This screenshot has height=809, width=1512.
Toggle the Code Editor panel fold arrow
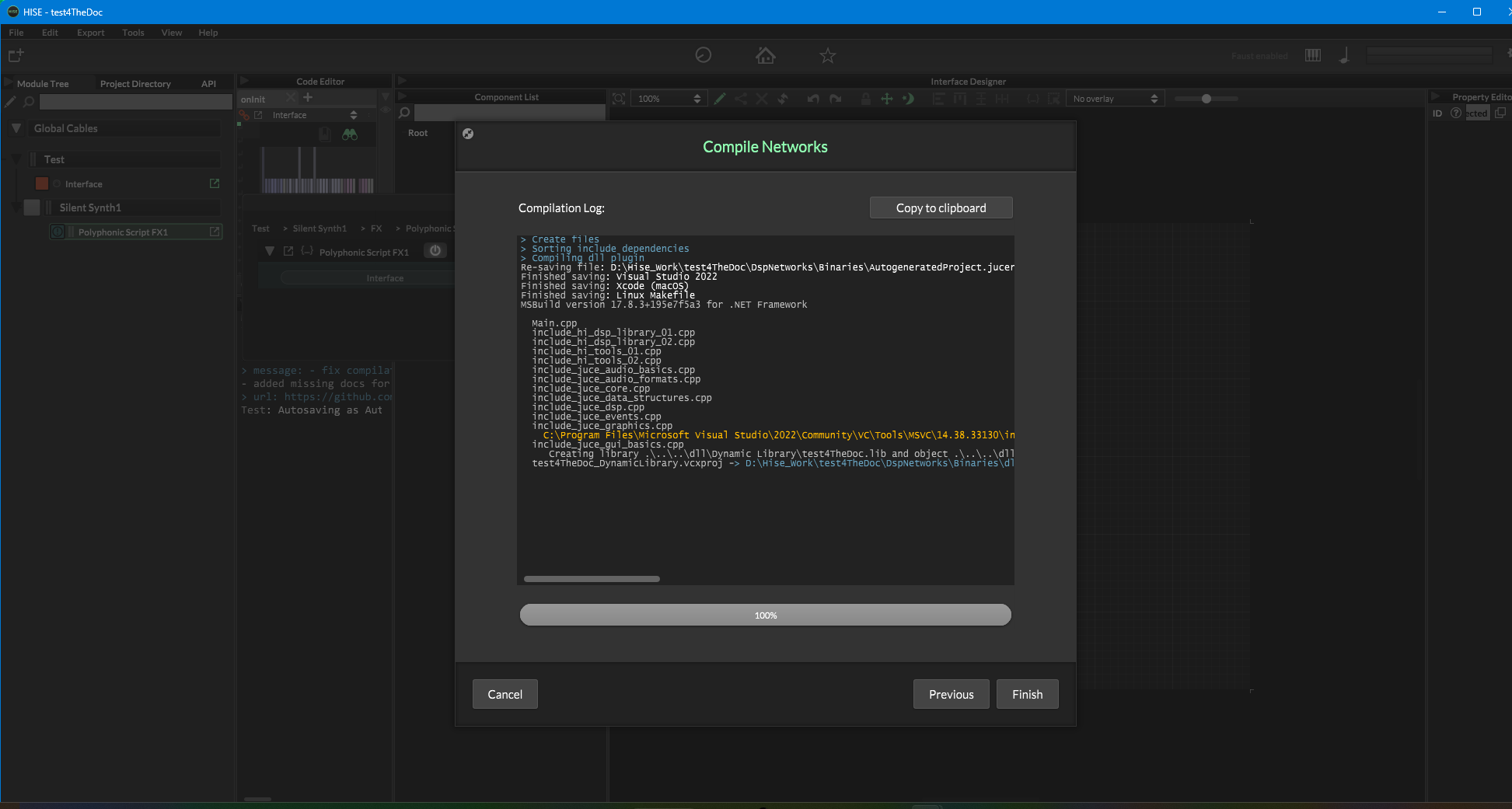pos(244,81)
